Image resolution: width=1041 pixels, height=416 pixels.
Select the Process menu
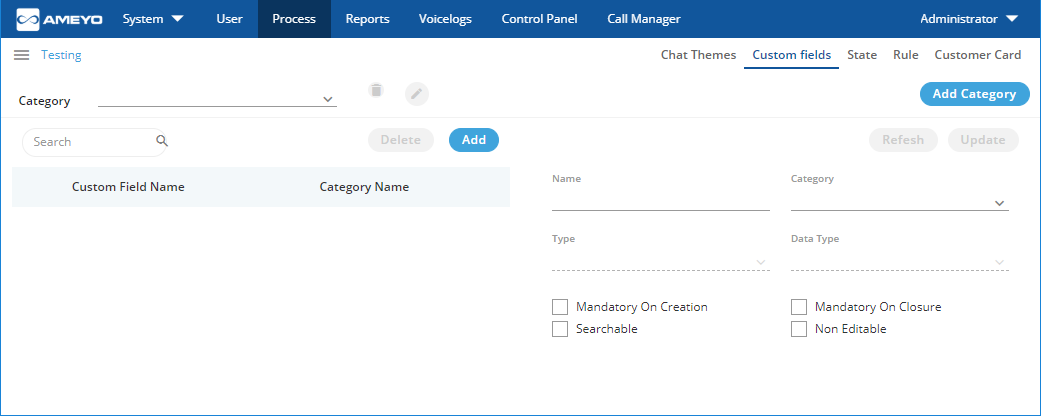click(x=294, y=19)
